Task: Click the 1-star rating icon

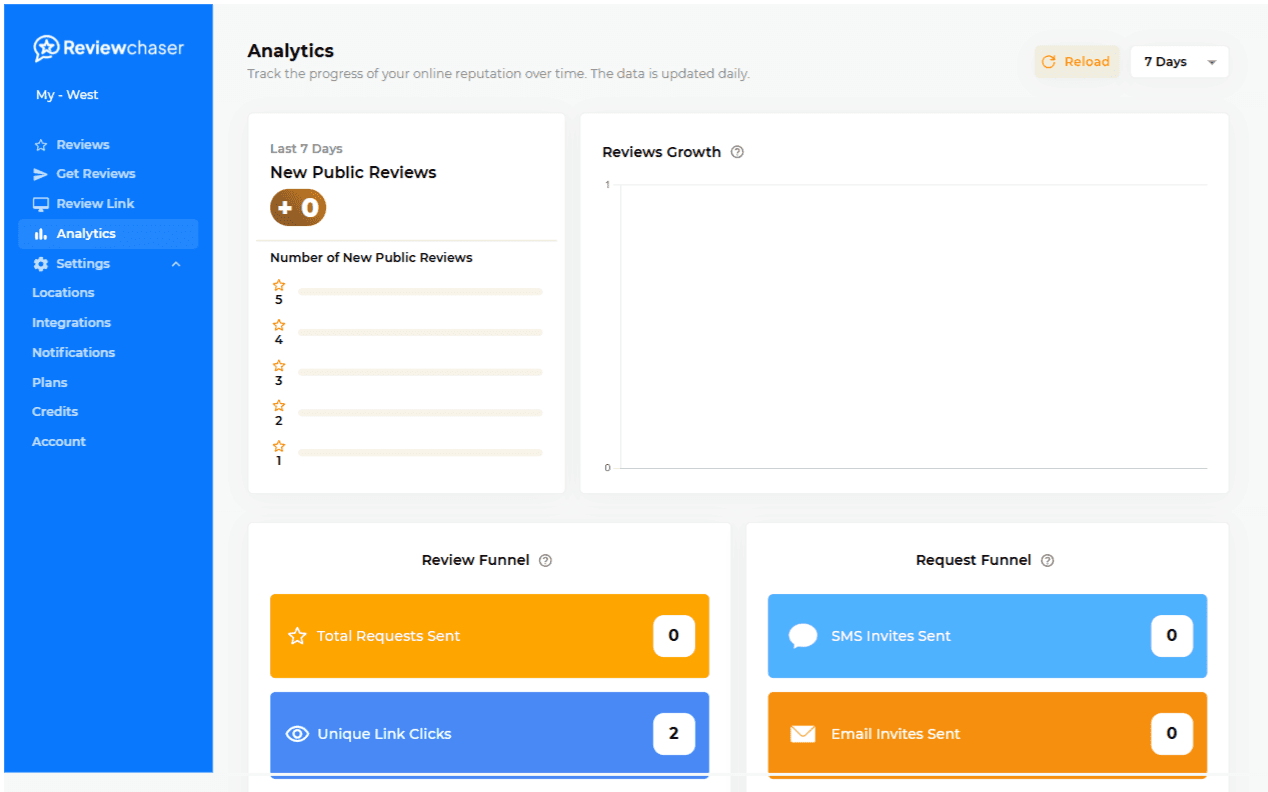Action: 279,446
